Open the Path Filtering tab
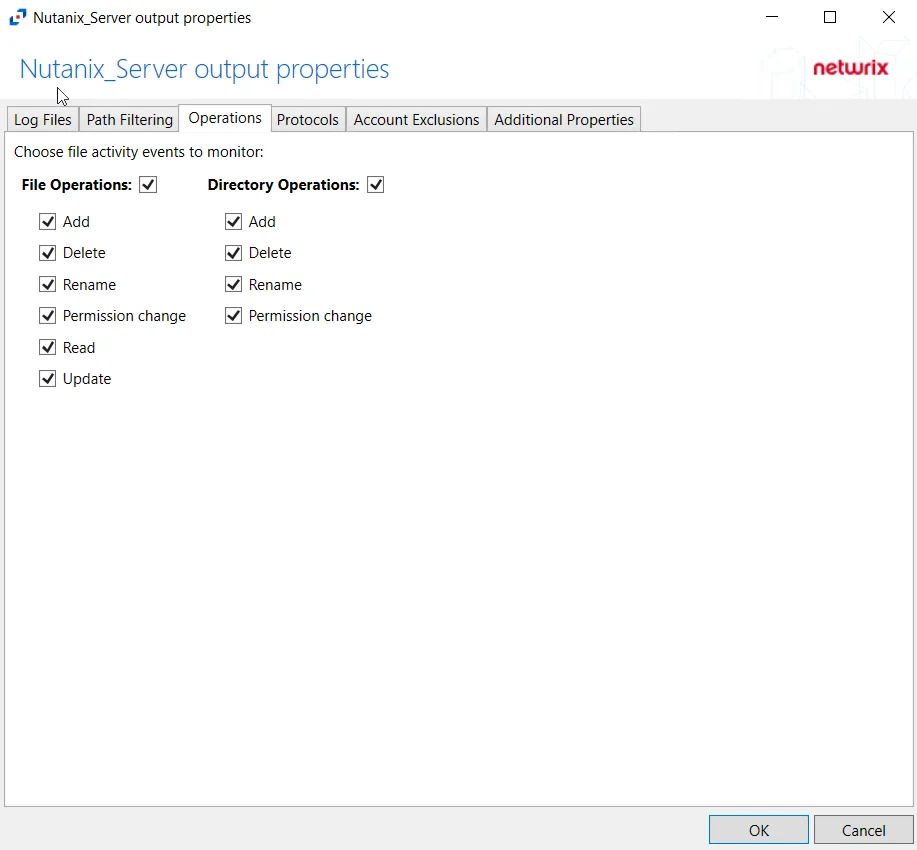The height and width of the screenshot is (850, 917). point(129,119)
